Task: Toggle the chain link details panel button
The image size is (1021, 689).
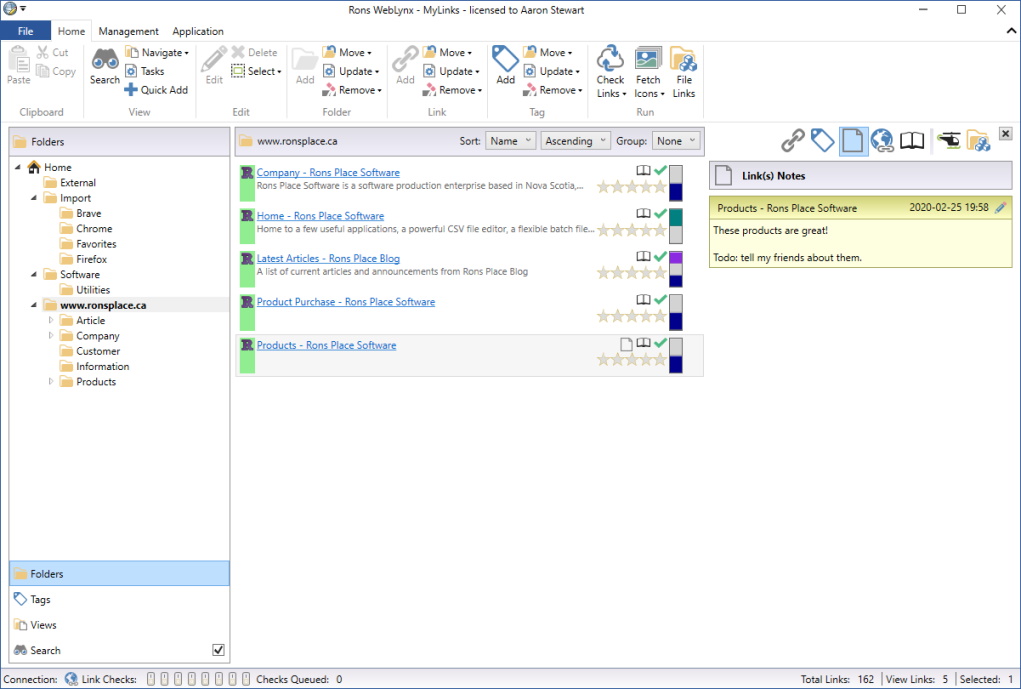Action: (792, 141)
